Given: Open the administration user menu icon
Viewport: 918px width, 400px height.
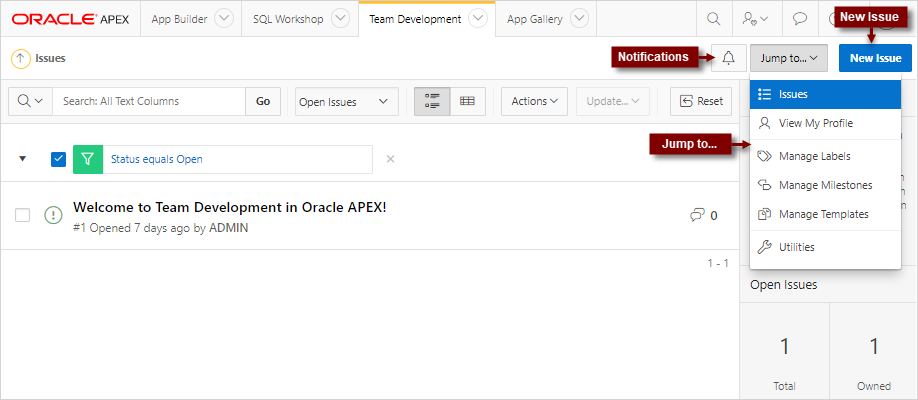Looking at the screenshot, I should 755,19.
